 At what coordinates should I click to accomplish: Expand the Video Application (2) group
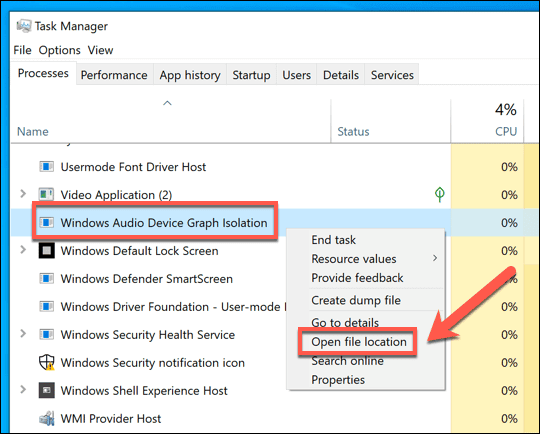pyautogui.click(x=23, y=194)
